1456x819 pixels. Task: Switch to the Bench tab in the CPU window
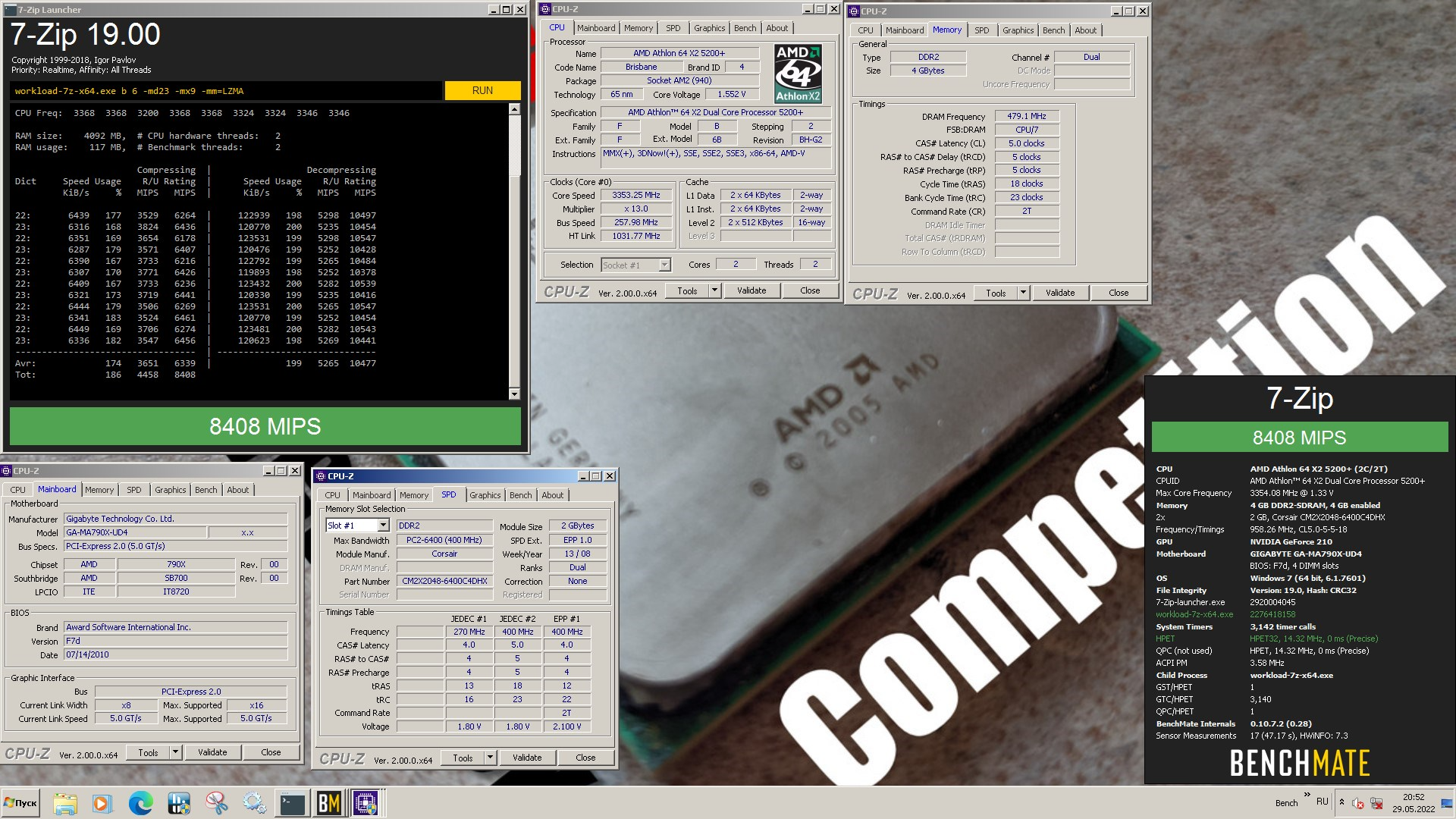pos(745,28)
